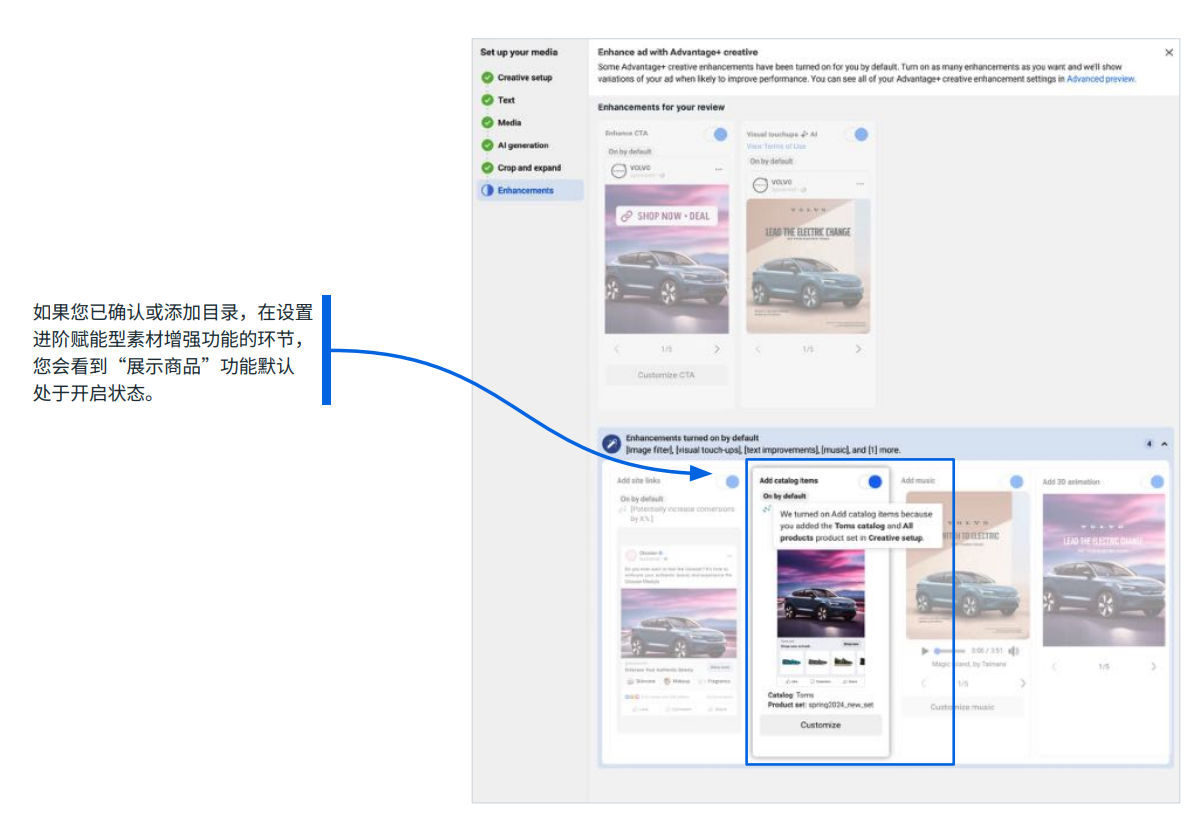The width and height of the screenshot is (1195, 819).
Task: Click green check icon beside Crop and expand
Action: pyautogui.click(x=487, y=168)
